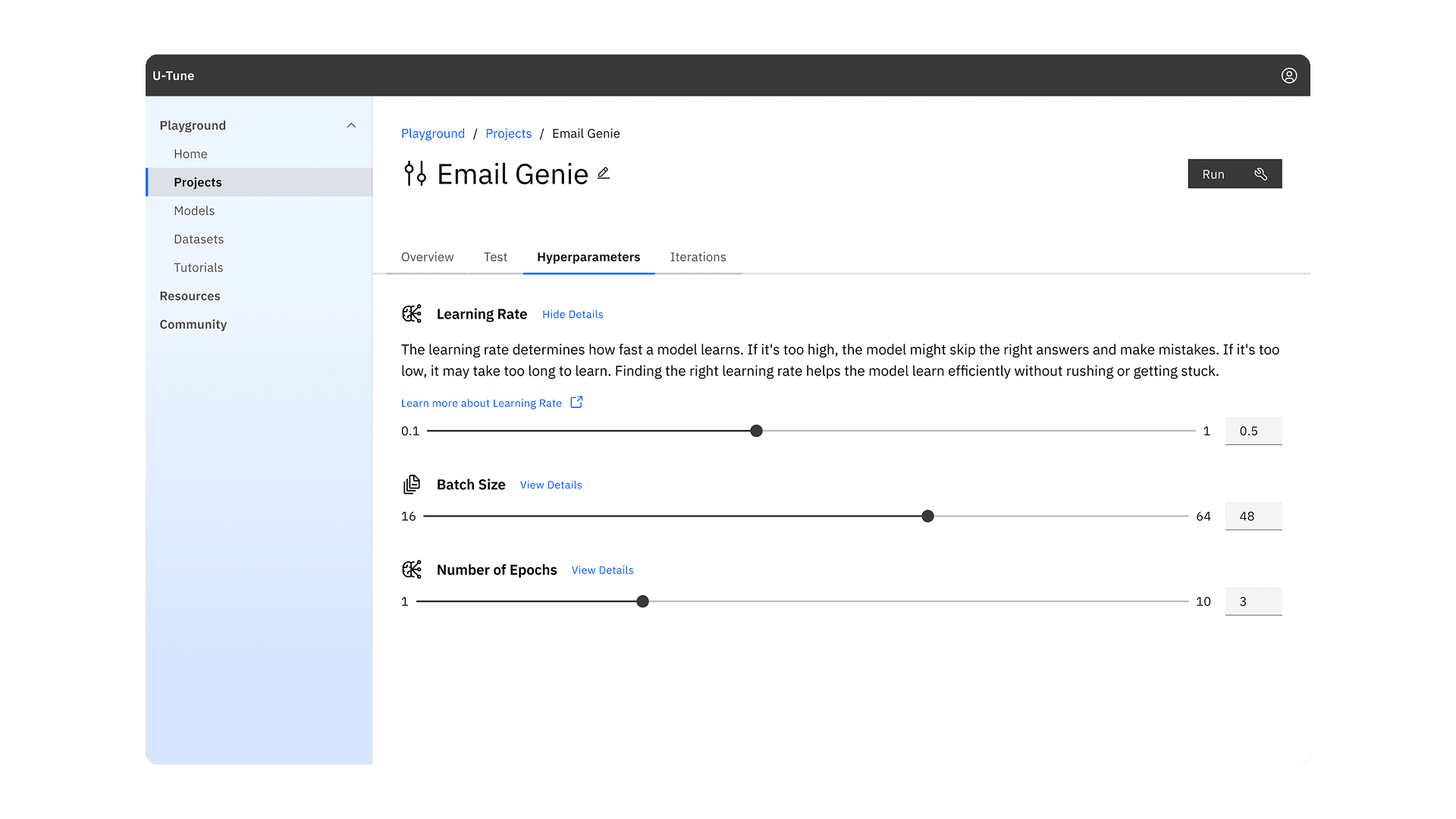
Task: View Details for Batch Size
Action: point(551,485)
